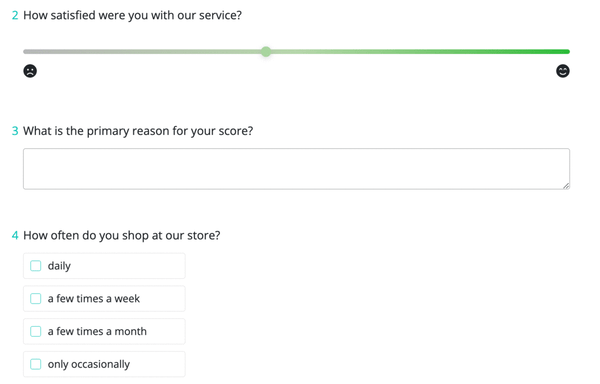Check the 'daily' checkbox
Viewport: 600px width, 384px height.
click(x=36, y=266)
